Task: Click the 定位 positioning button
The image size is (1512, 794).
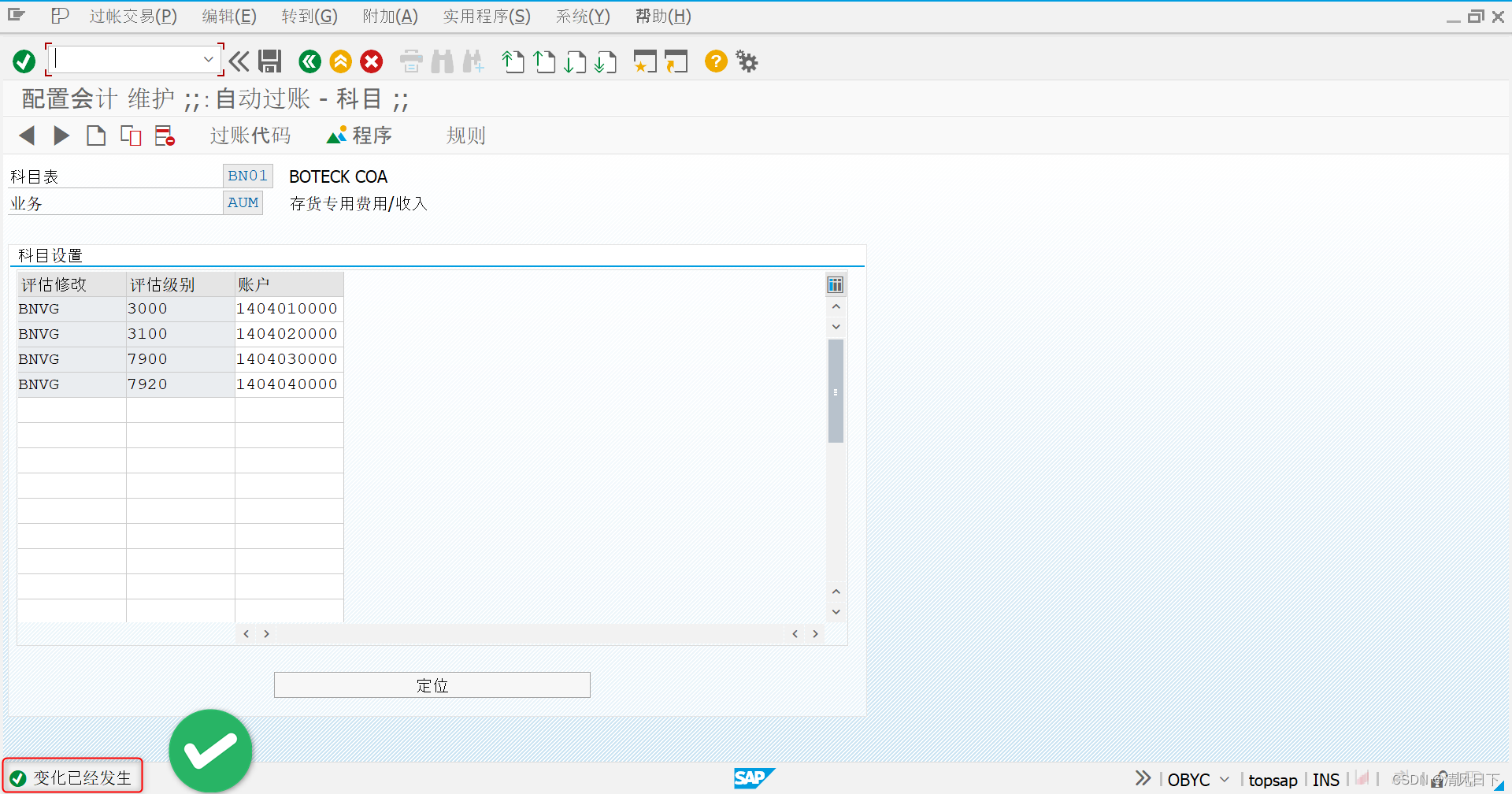Action: (432, 685)
